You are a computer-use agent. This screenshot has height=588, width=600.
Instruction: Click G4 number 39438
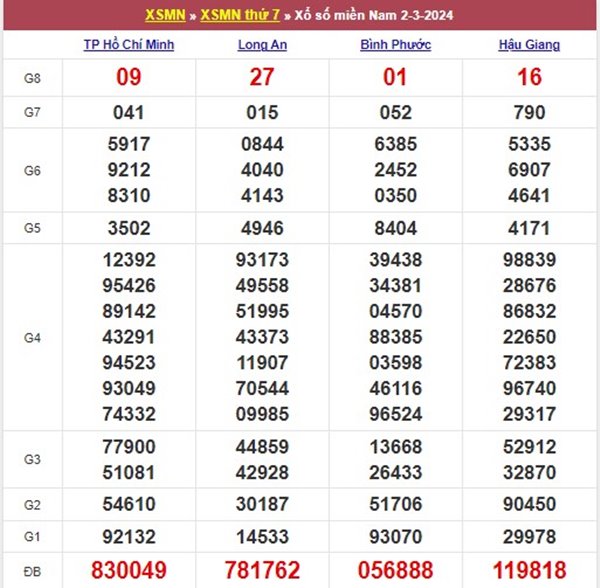[x=396, y=261]
